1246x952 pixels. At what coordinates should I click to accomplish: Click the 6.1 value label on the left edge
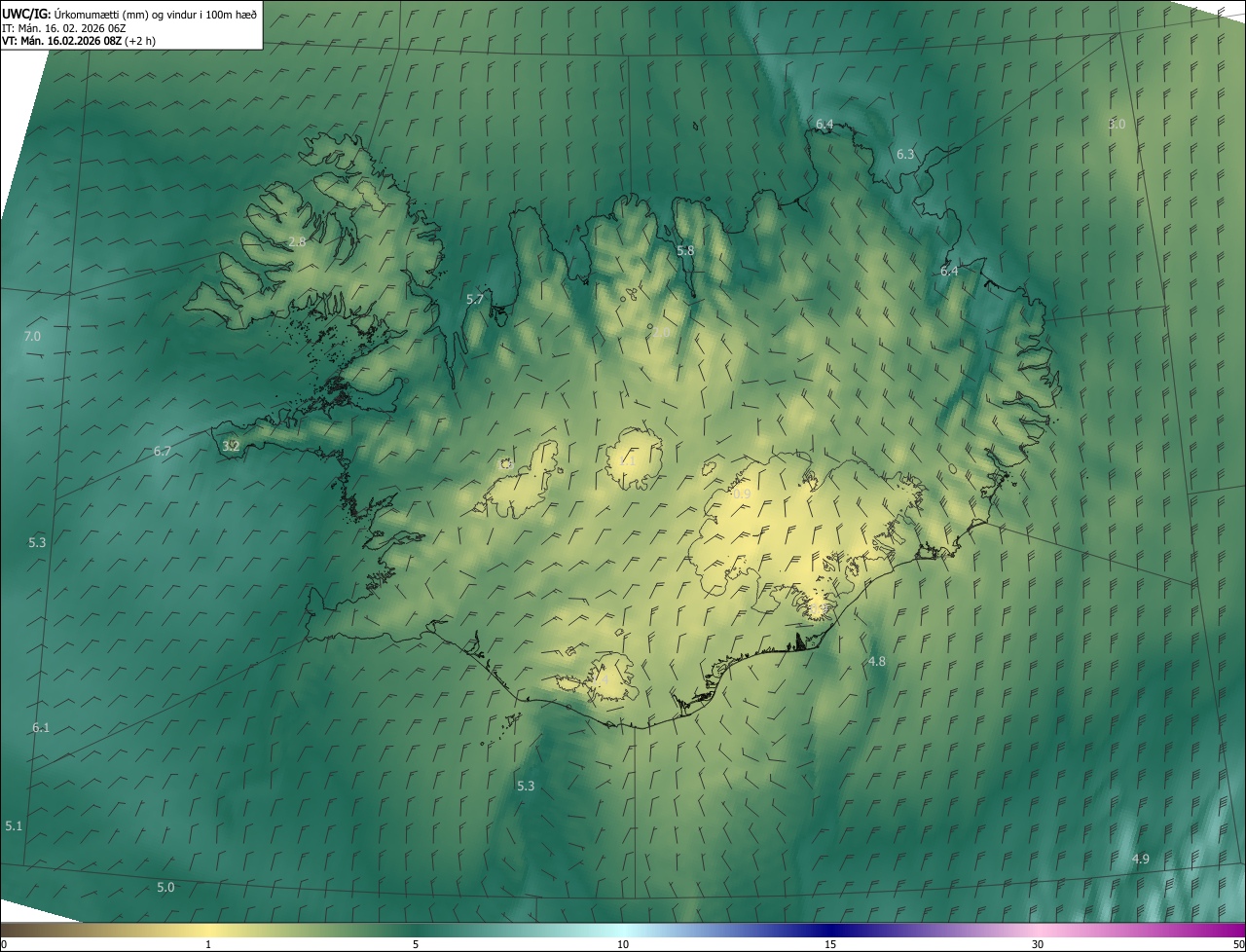[x=41, y=728]
